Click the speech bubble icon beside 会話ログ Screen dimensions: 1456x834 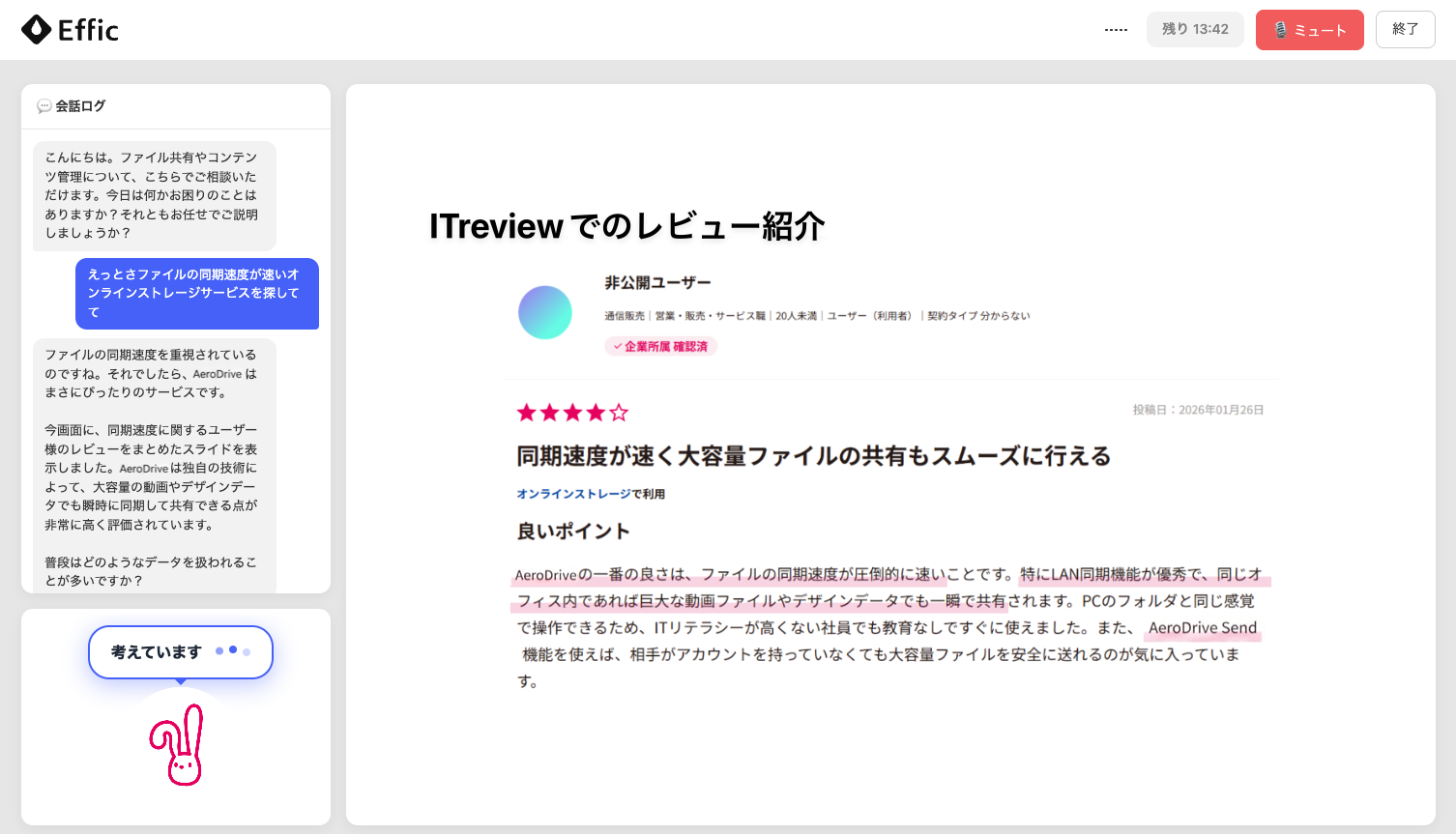(x=44, y=106)
